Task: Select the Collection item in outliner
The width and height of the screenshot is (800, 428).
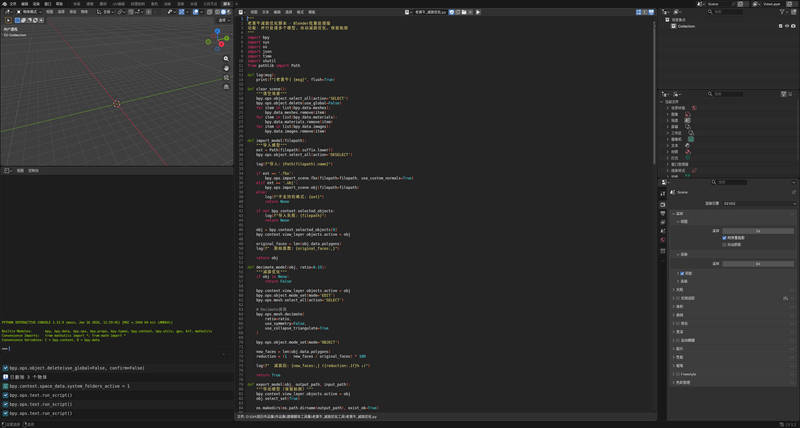Action: point(686,26)
